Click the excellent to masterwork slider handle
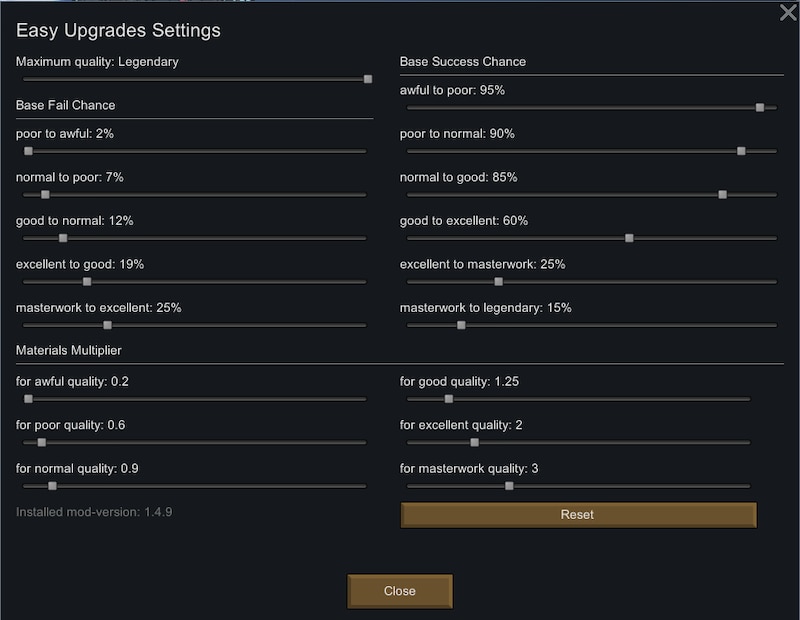 coord(498,282)
